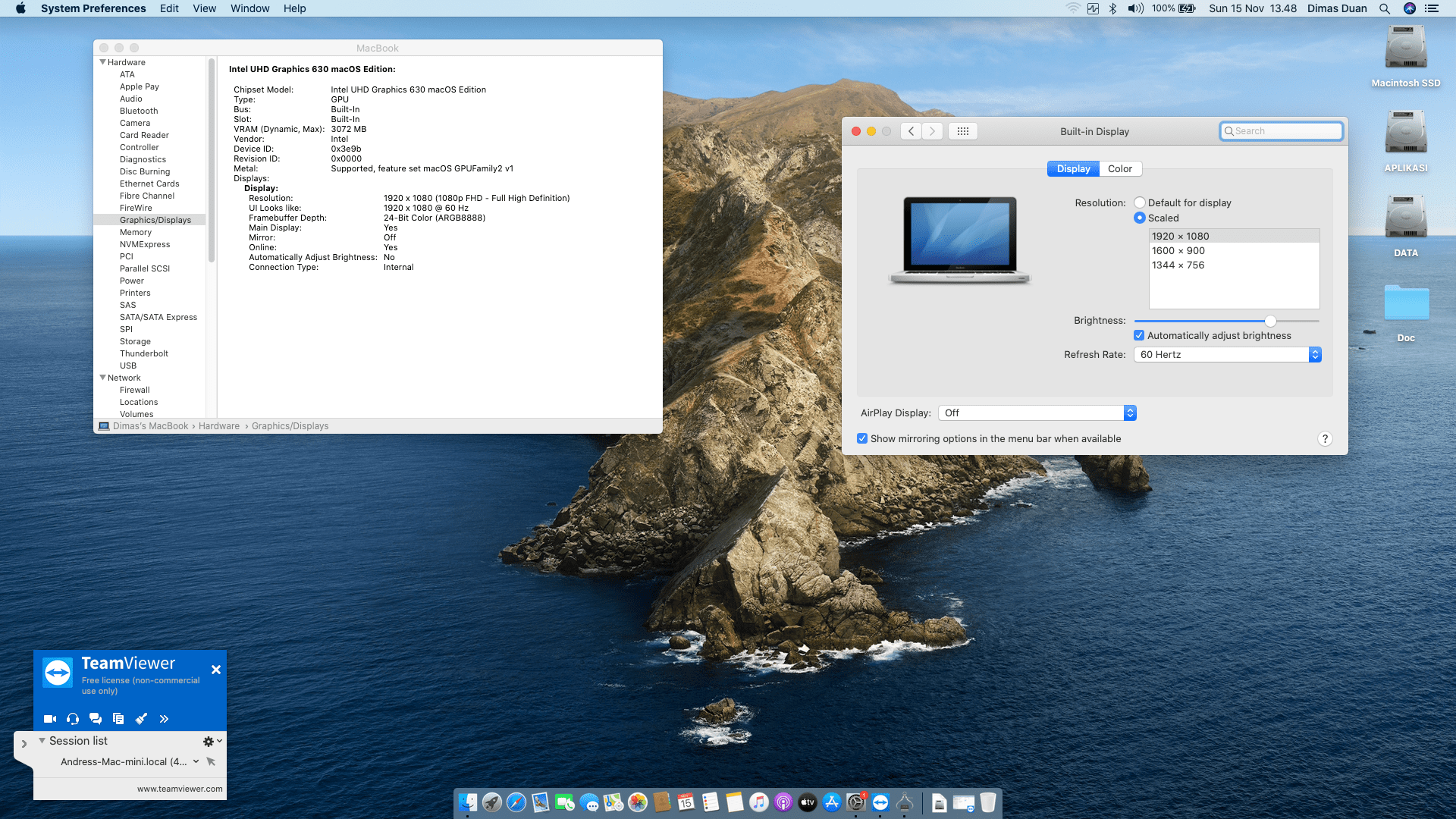The image size is (1456, 819).
Task: Open the Window menu
Action: [250, 8]
